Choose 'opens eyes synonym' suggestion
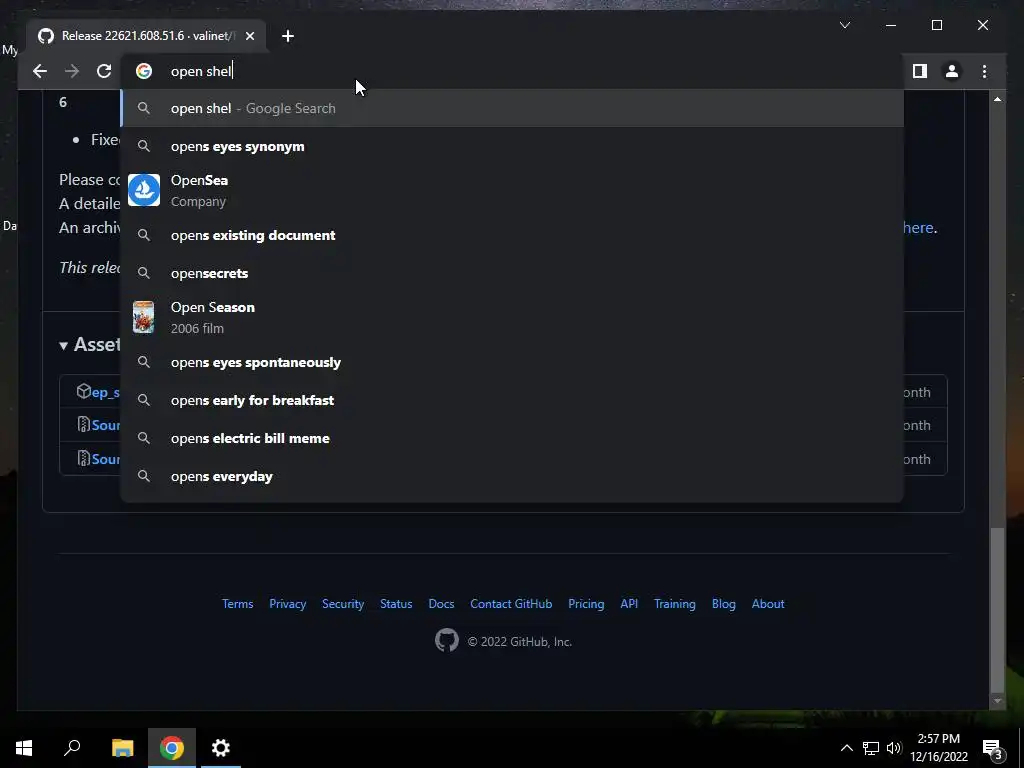This screenshot has width=1024, height=768. pyautogui.click(x=513, y=146)
